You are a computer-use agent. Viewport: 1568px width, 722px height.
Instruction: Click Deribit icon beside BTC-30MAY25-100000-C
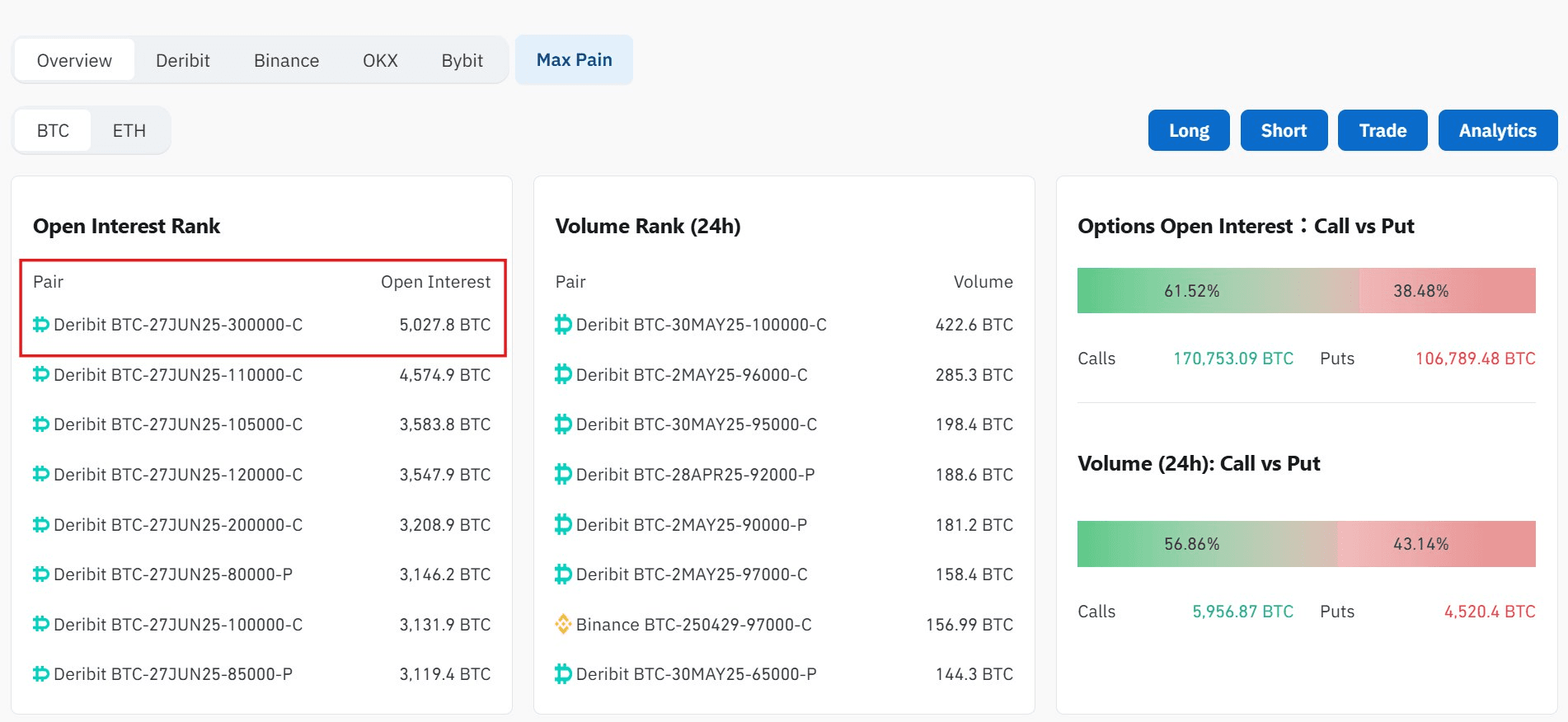click(x=563, y=325)
